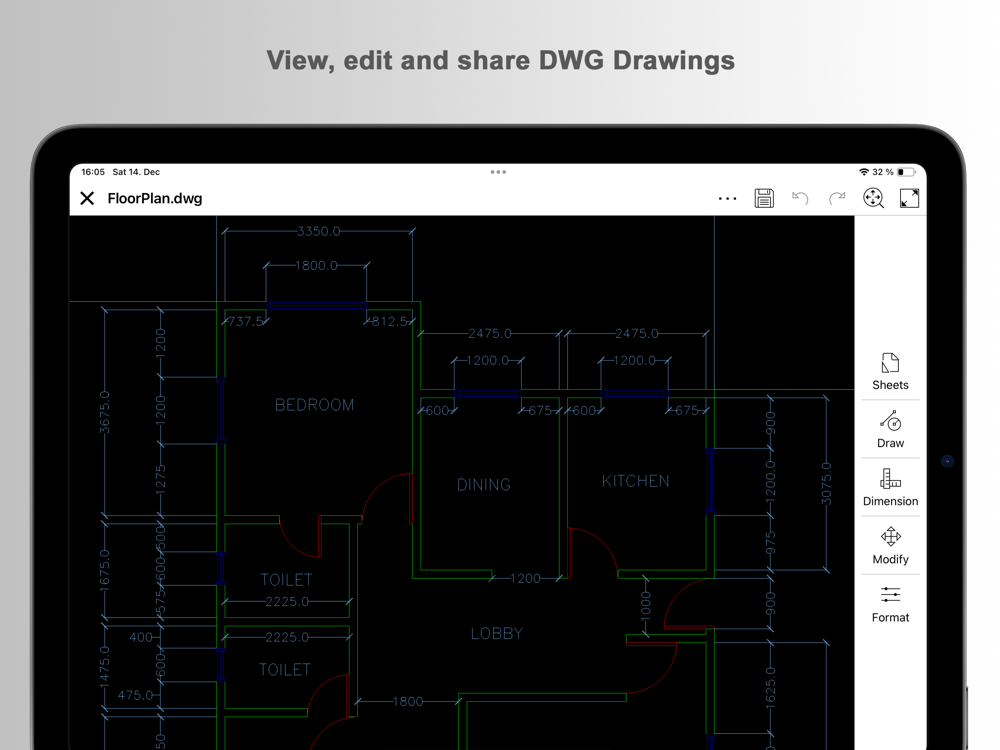Select the red kitchen door arc
1000x750 pixels.
(x=593, y=552)
